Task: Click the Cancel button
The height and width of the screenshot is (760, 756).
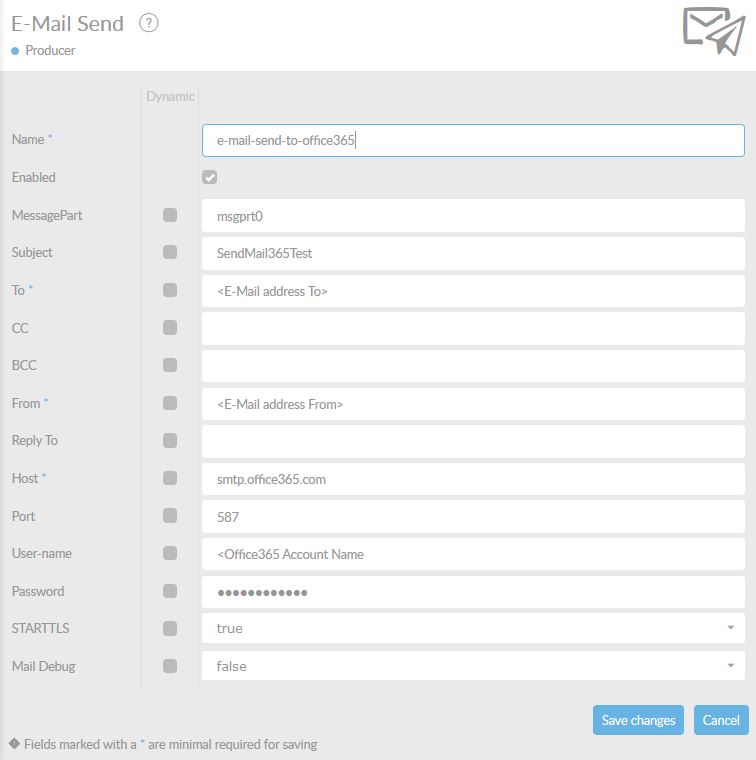Action: click(x=720, y=720)
